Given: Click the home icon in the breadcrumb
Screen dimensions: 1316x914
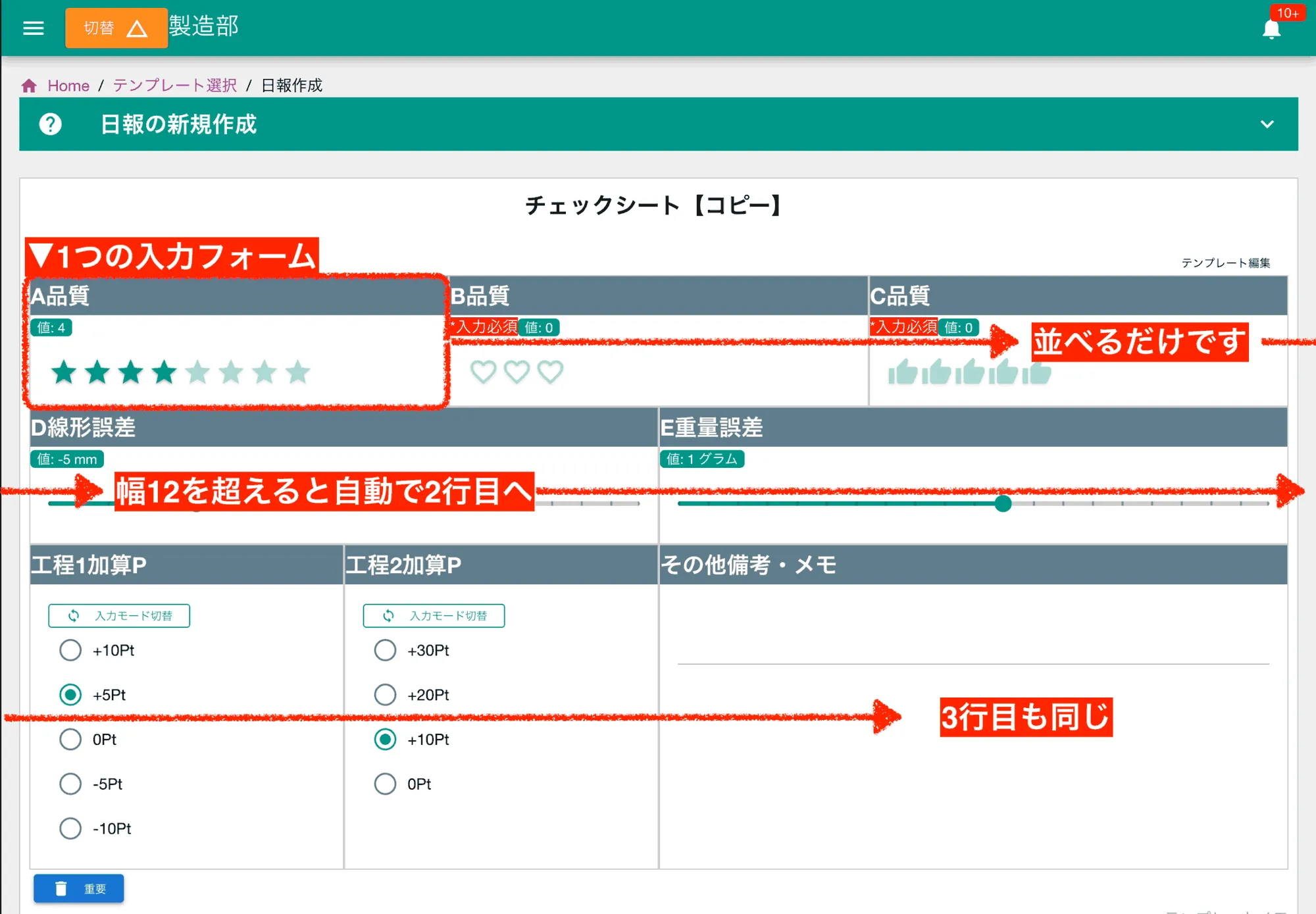Looking at the screenshot, I should point(29,85).
